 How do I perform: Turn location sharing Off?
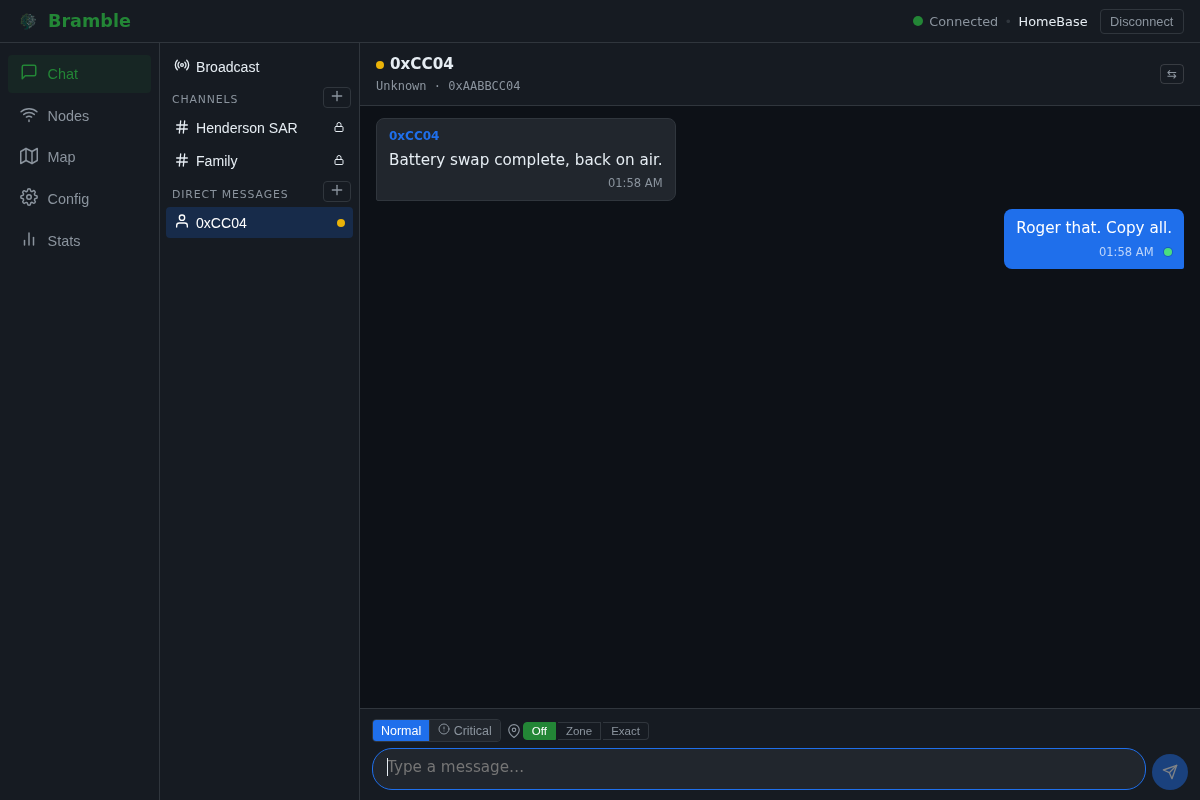click(539, 731)
